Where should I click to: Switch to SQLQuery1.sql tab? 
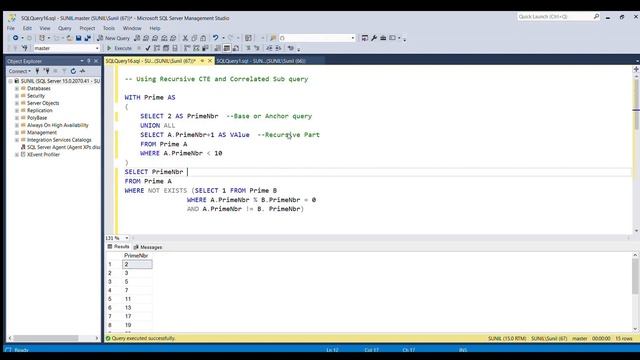click(x=261, y=61)
